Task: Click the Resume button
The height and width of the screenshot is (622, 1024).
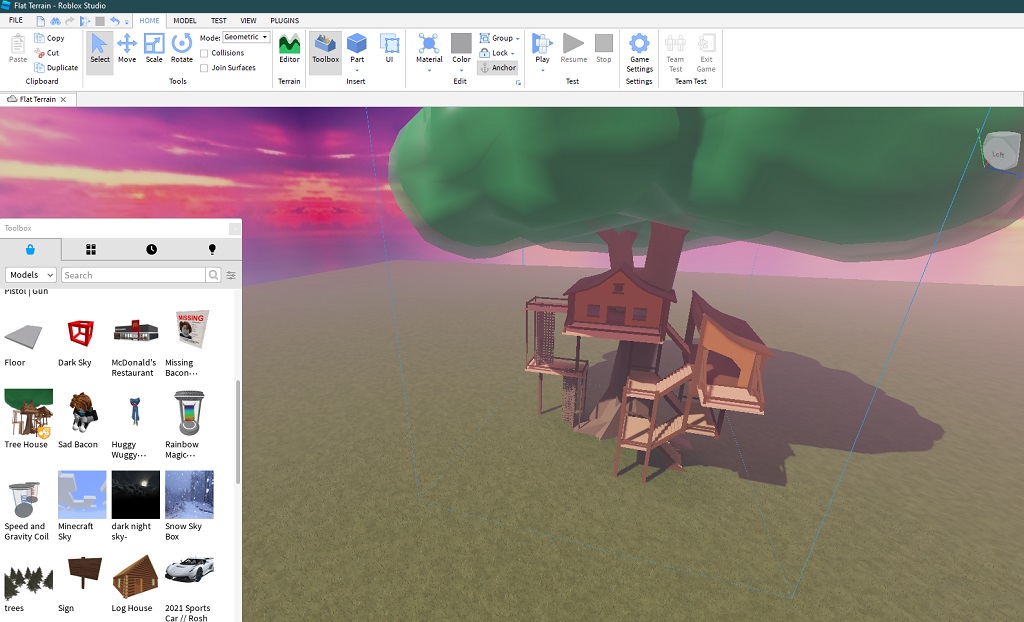Action: [x=573, y=49]
